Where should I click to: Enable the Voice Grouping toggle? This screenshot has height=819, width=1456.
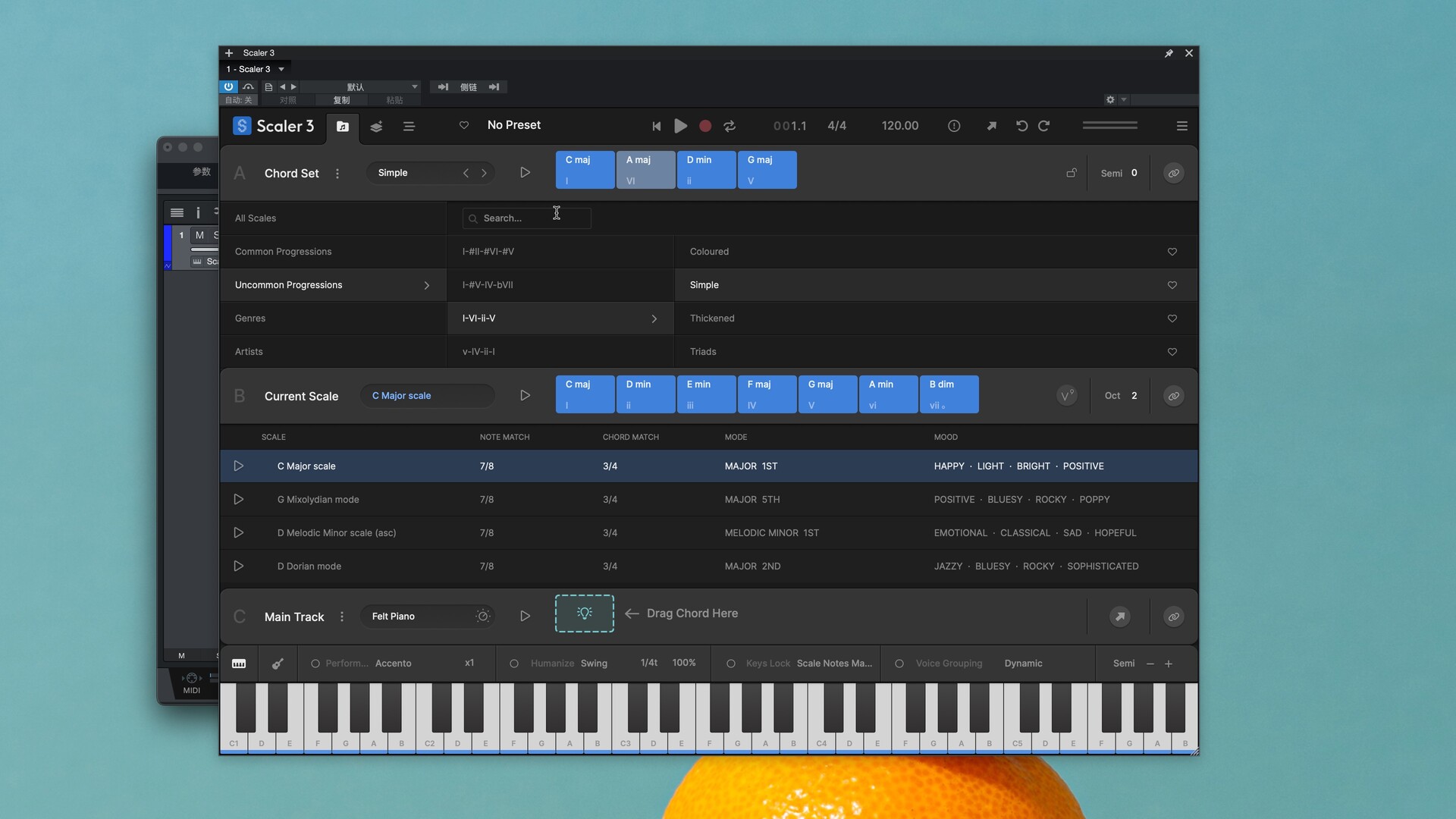pyautogui.click(x=899, y=664)
